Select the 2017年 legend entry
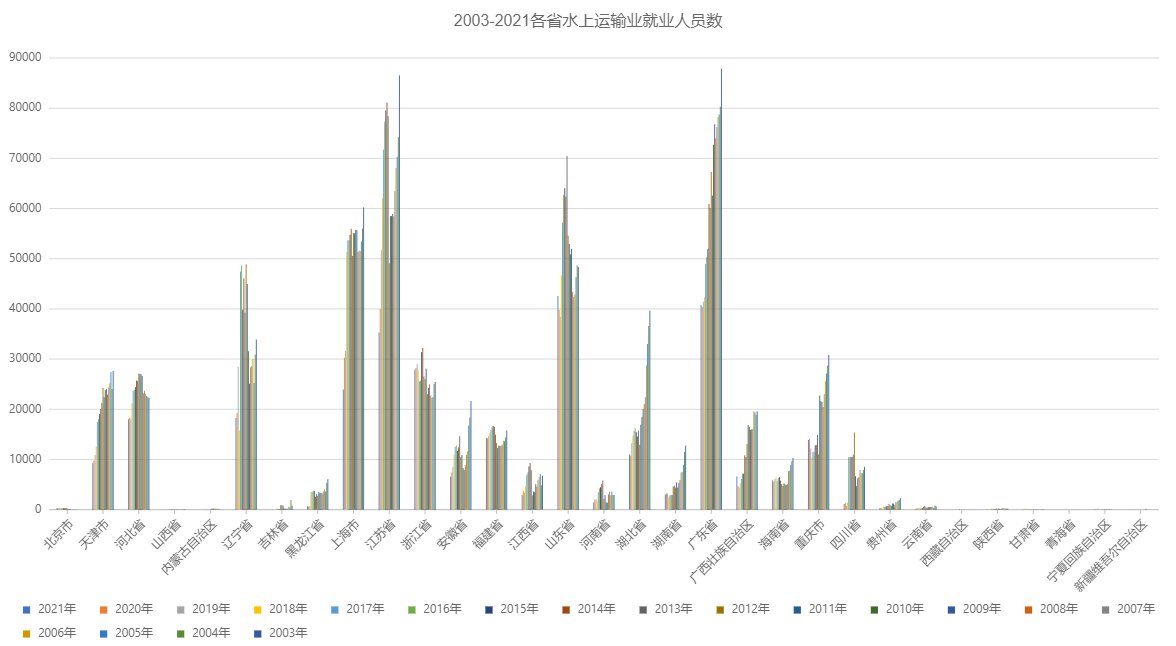 coord(358,608)
